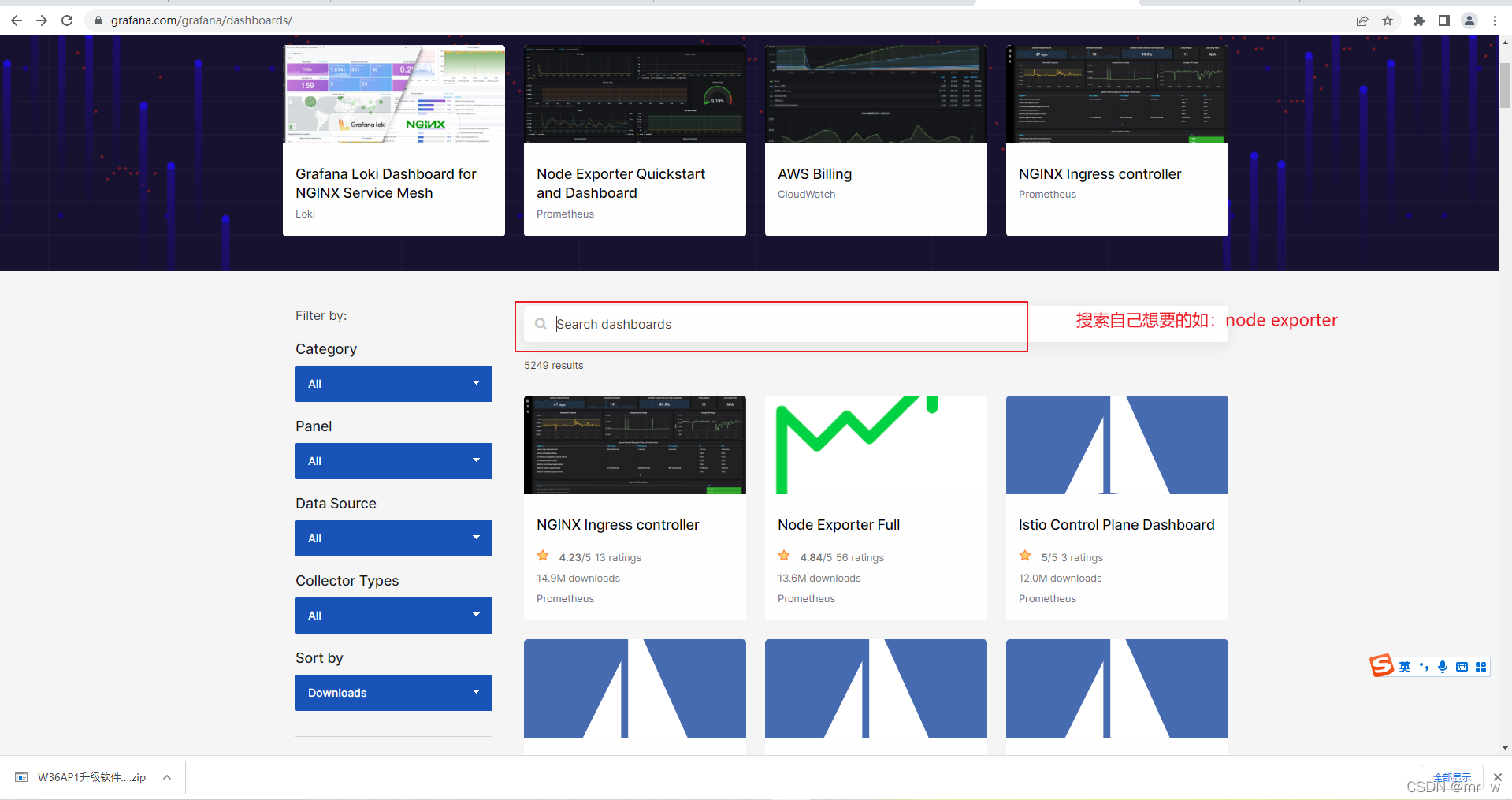This screenshot has height=800, width=1512.
Task: Toggle the browser side panel icon
Action: coord(1443,20)
